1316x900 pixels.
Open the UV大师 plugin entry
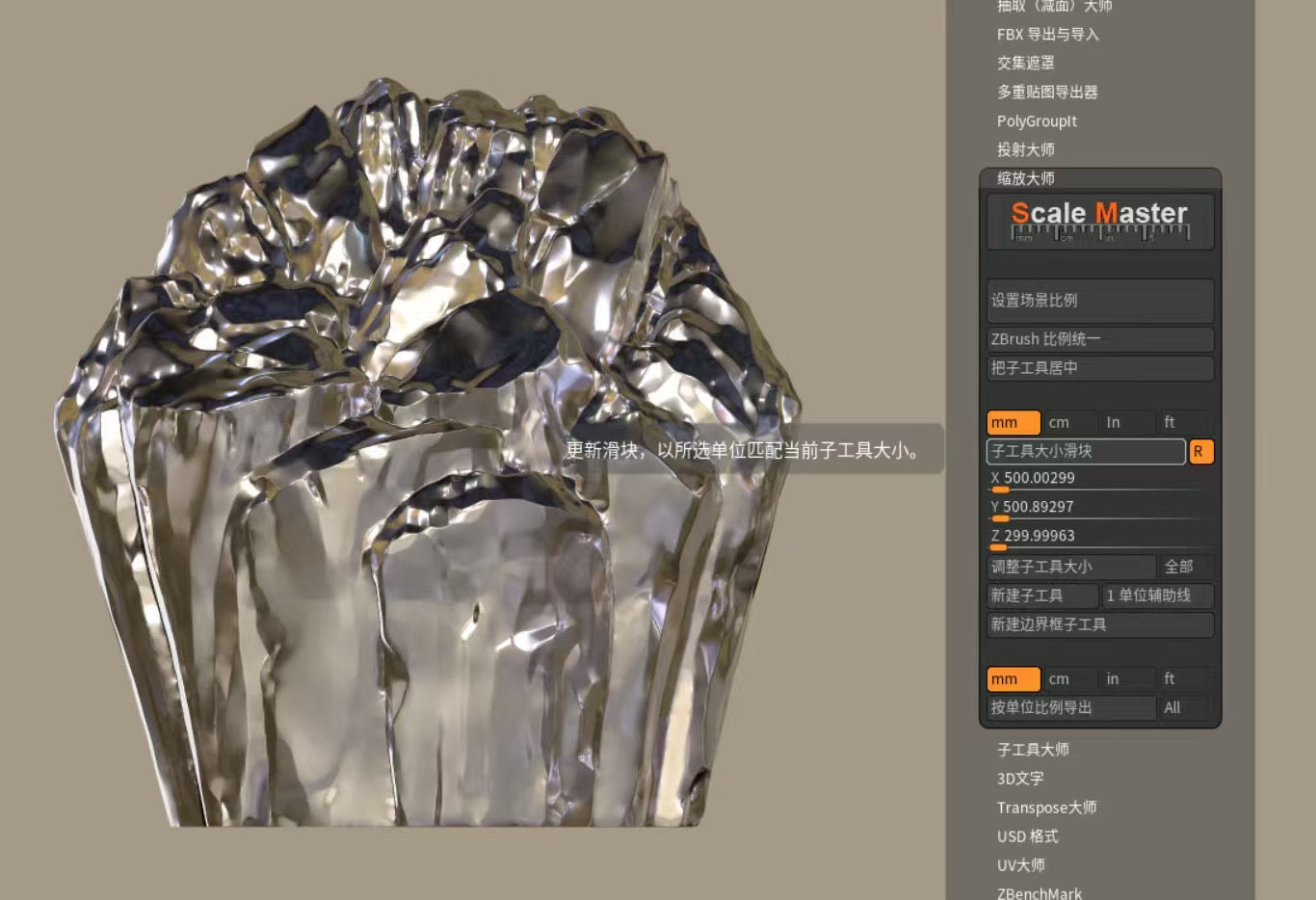[1020, 865]
